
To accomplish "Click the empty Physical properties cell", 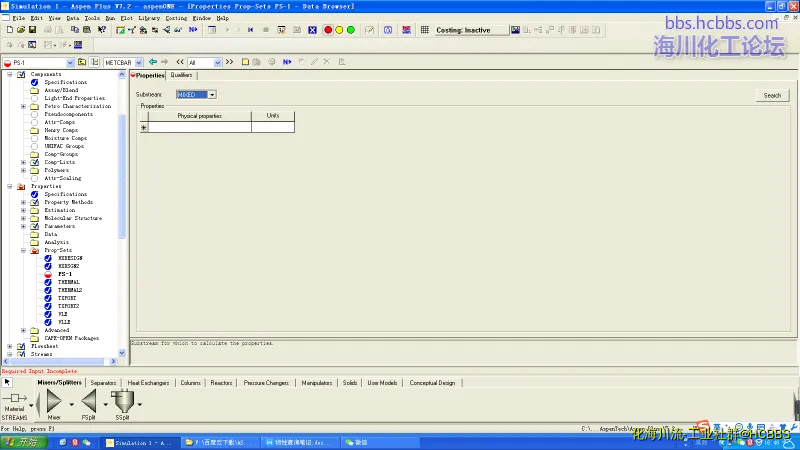I will (199, 127).
